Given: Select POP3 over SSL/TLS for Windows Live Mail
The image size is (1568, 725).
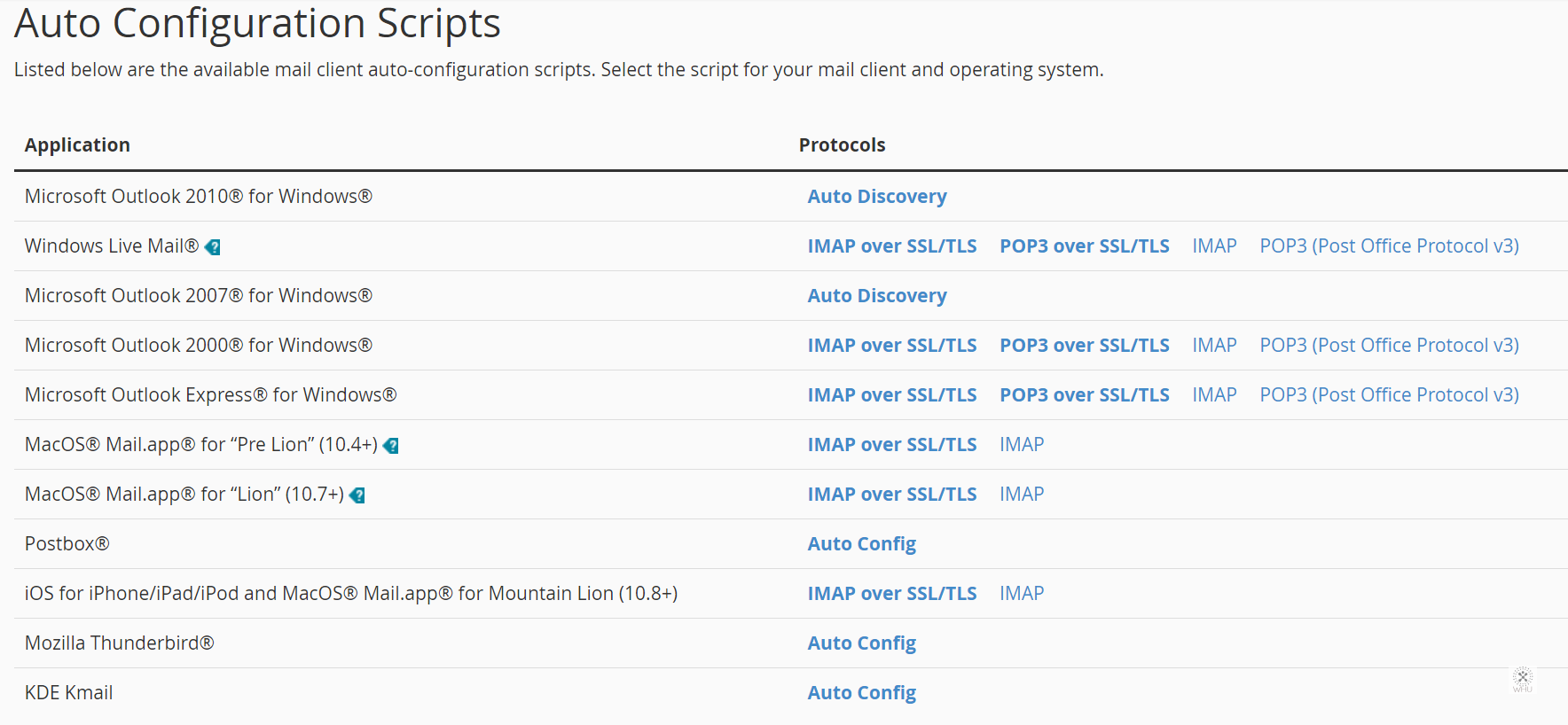Looking at the screenshot, I should [x=1085, y=246].
